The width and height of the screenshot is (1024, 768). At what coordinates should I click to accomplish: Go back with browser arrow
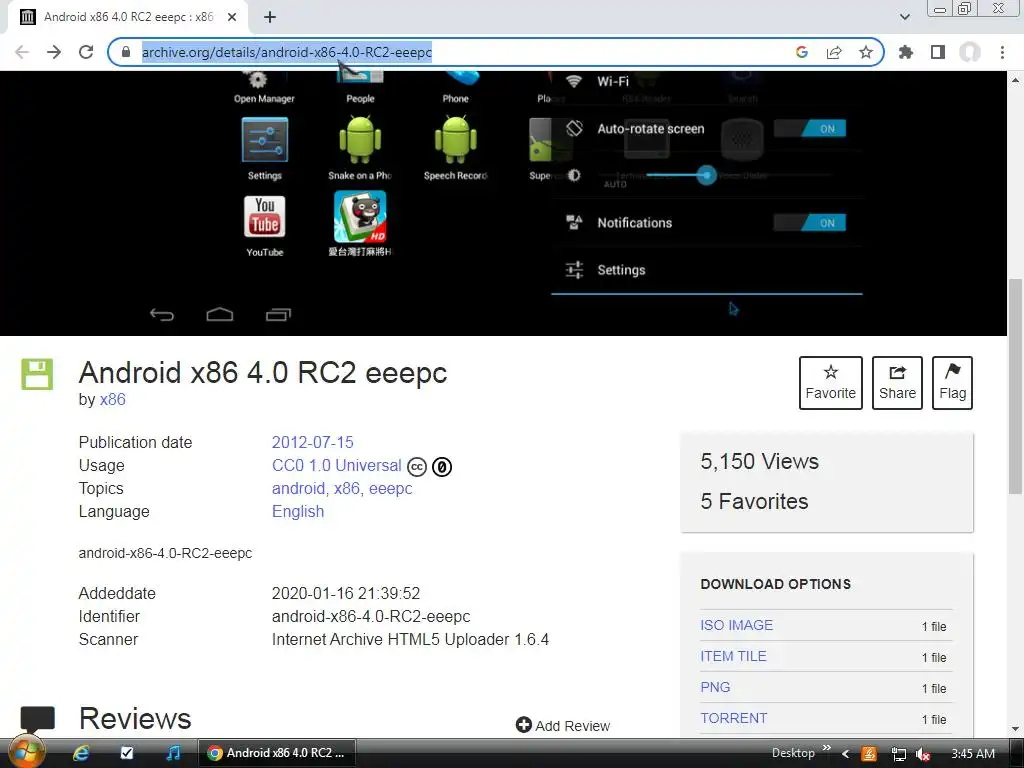(x=22, y=52)
